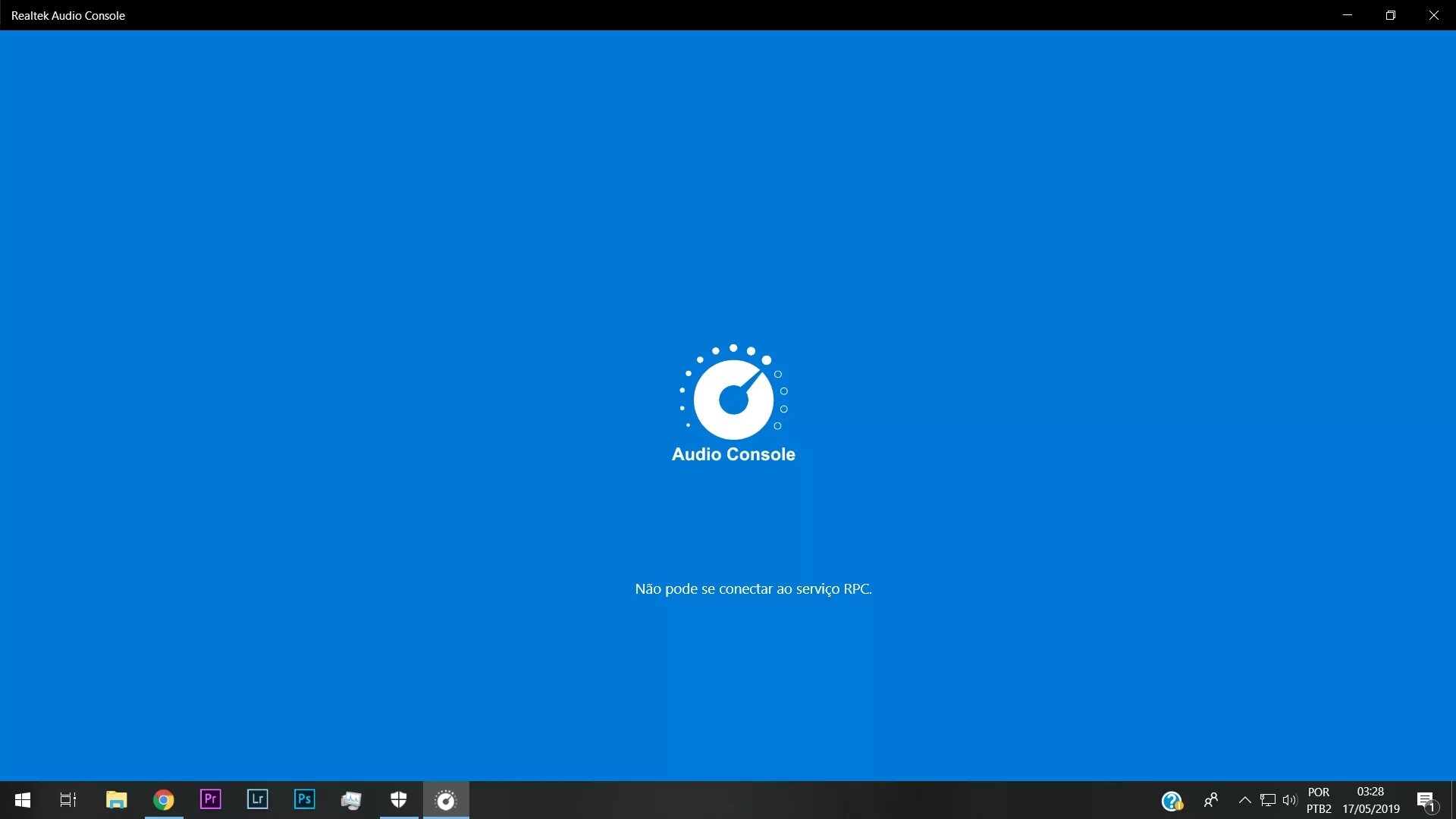The image size is (1456, 819).
Task: Launch File Explorer from the taskbar
Action: coord(116,800)
